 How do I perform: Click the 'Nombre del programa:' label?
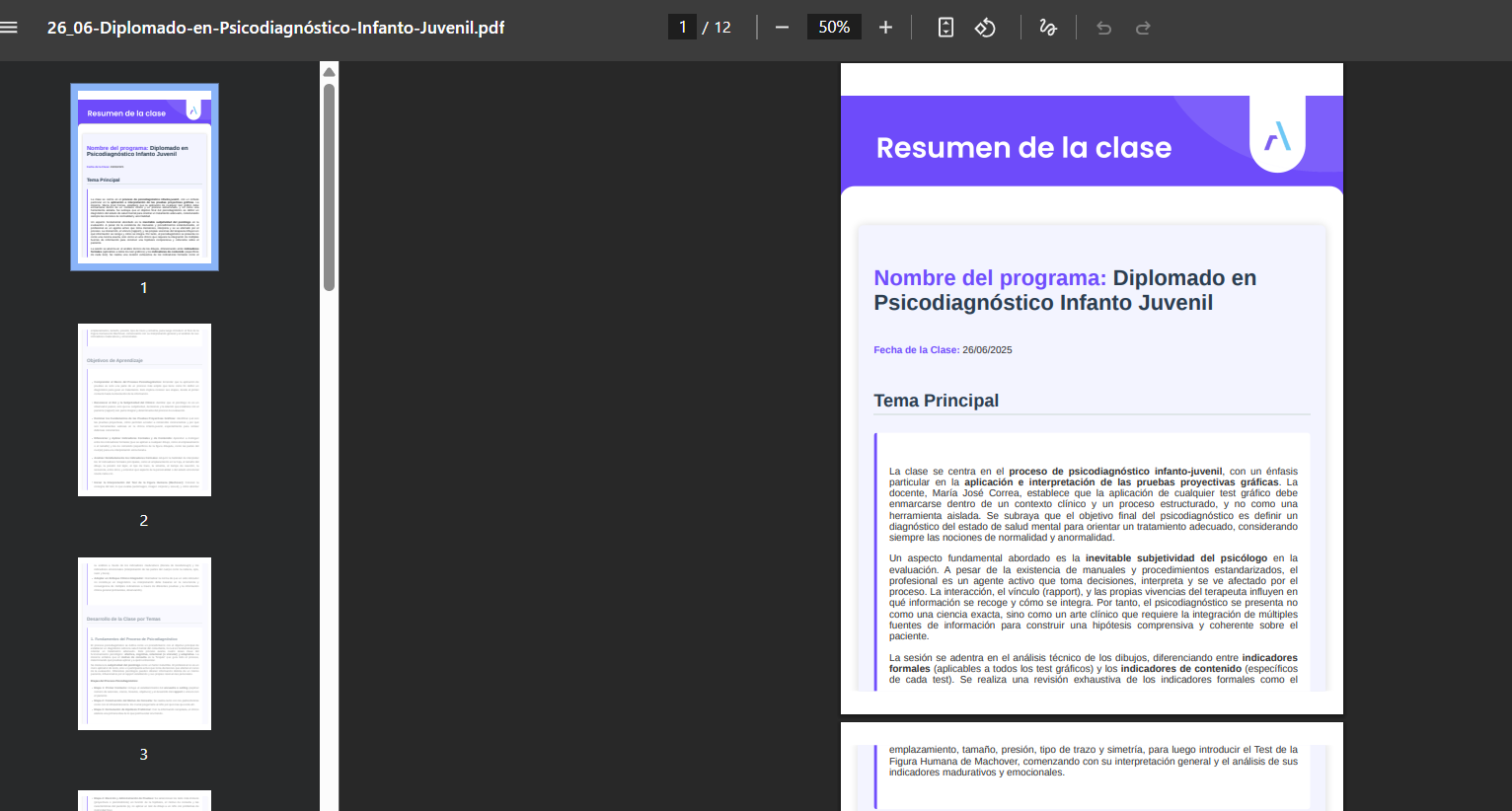(x=990, y=278)
